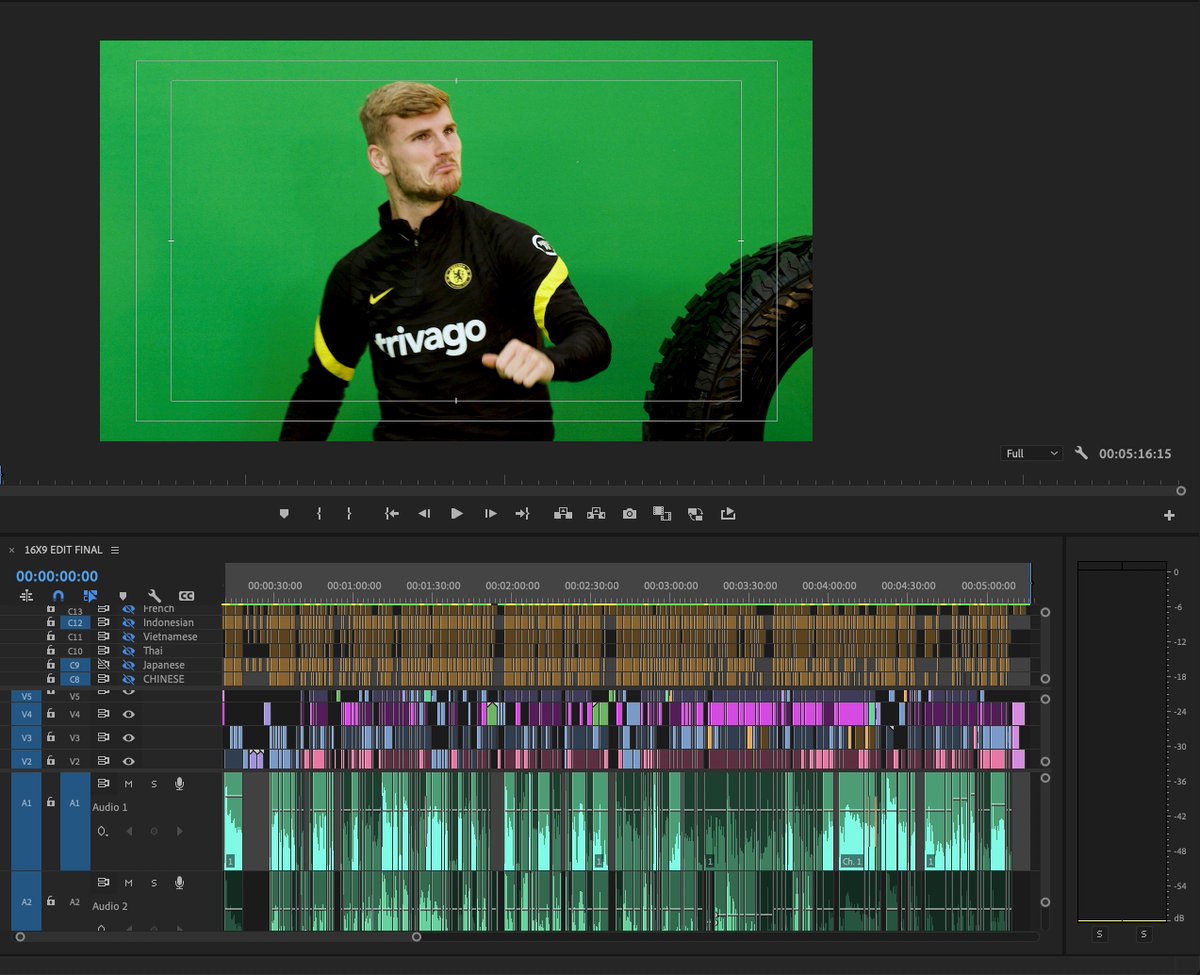The height and width of the screenshot is (975, 1200).
Task: Step back one frame
Action: [424, 513]
